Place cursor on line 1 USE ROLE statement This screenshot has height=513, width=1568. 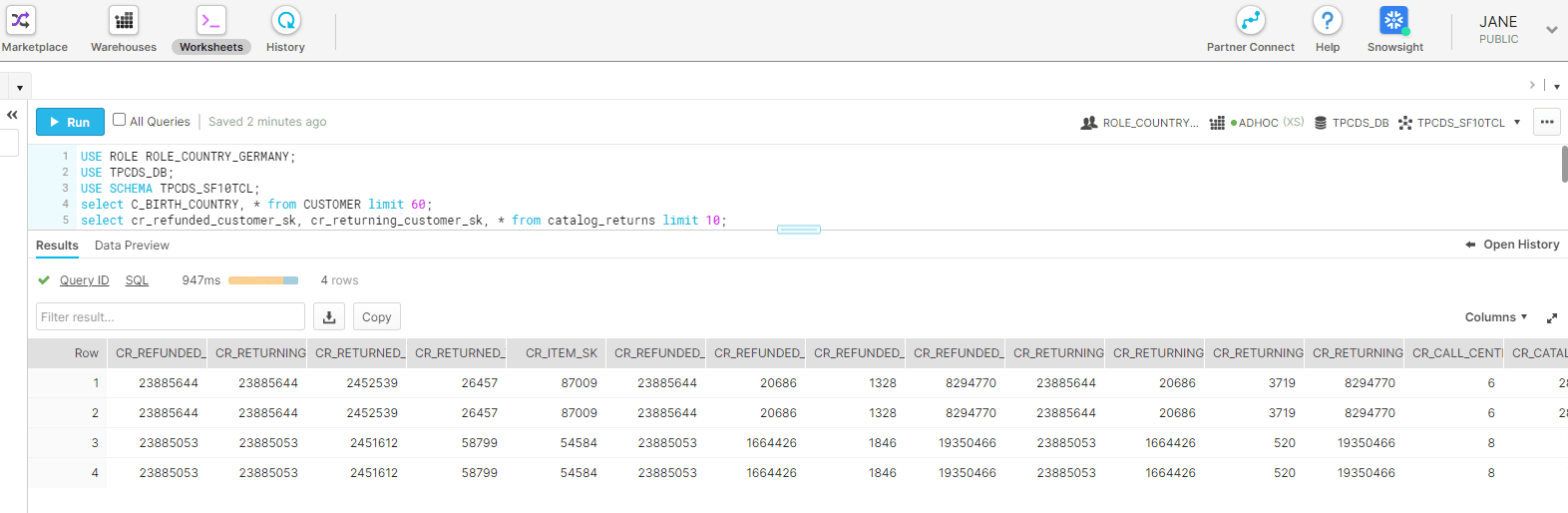click(189, 157)
